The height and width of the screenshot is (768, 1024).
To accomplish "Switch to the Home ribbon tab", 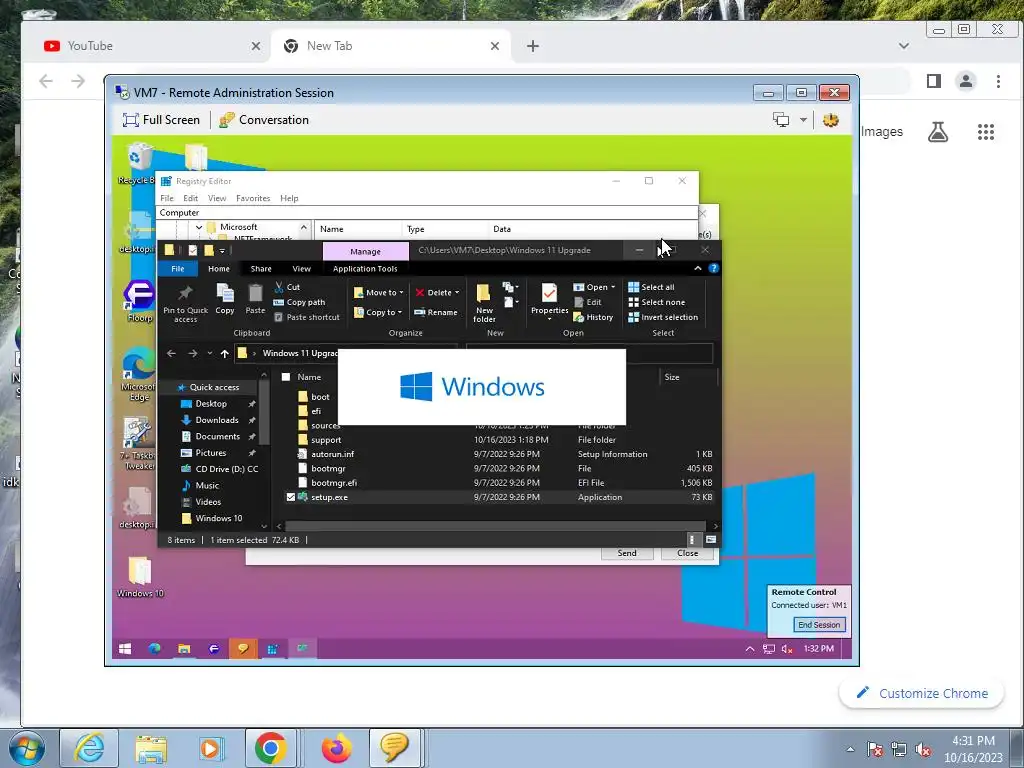I will 219,268.
